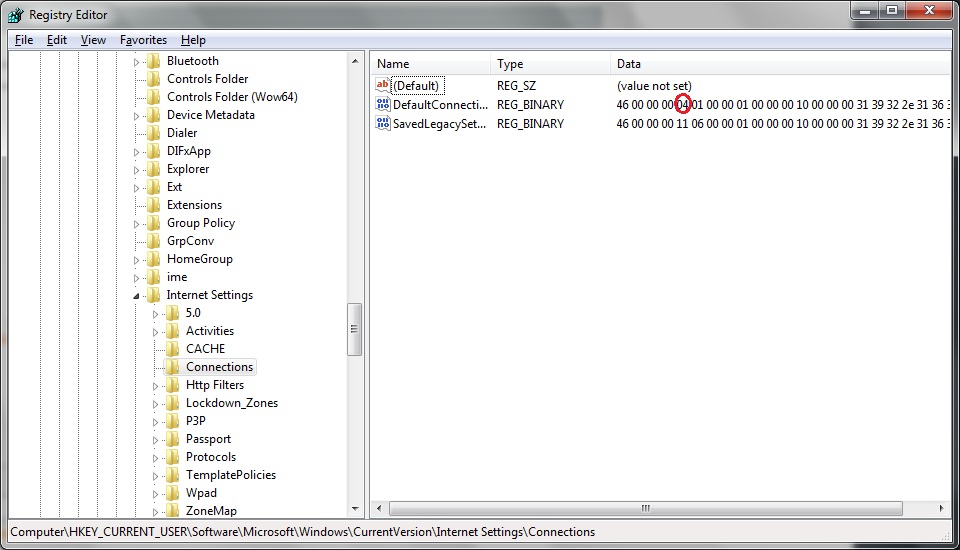Click the values pane scroll right arrow
This screenshot has height=550, width=960.
pos(942,508)
